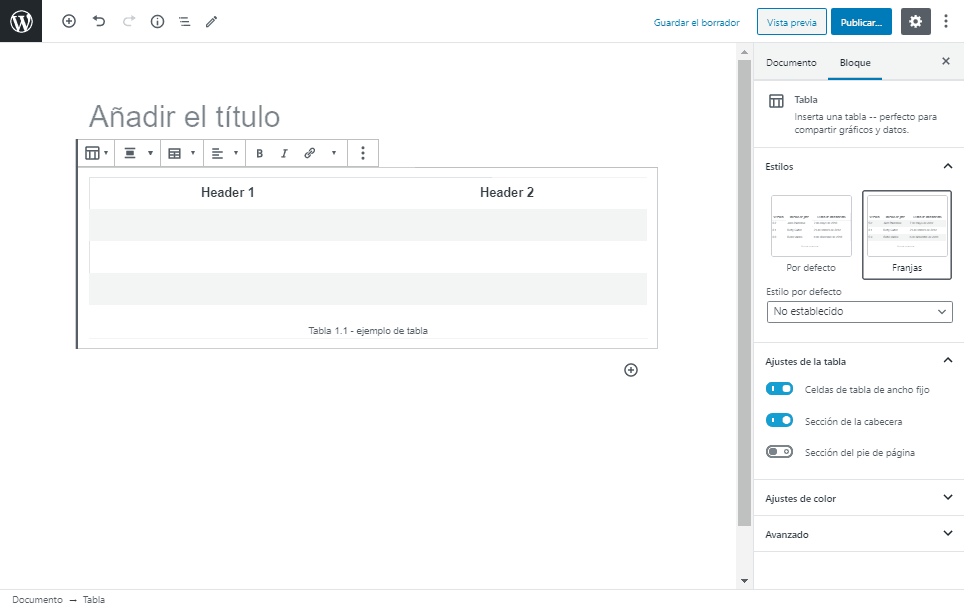Screen dimensions: 964x608
Task: Click editor scrollbar up arrow
Action: (x=744, y=52)
